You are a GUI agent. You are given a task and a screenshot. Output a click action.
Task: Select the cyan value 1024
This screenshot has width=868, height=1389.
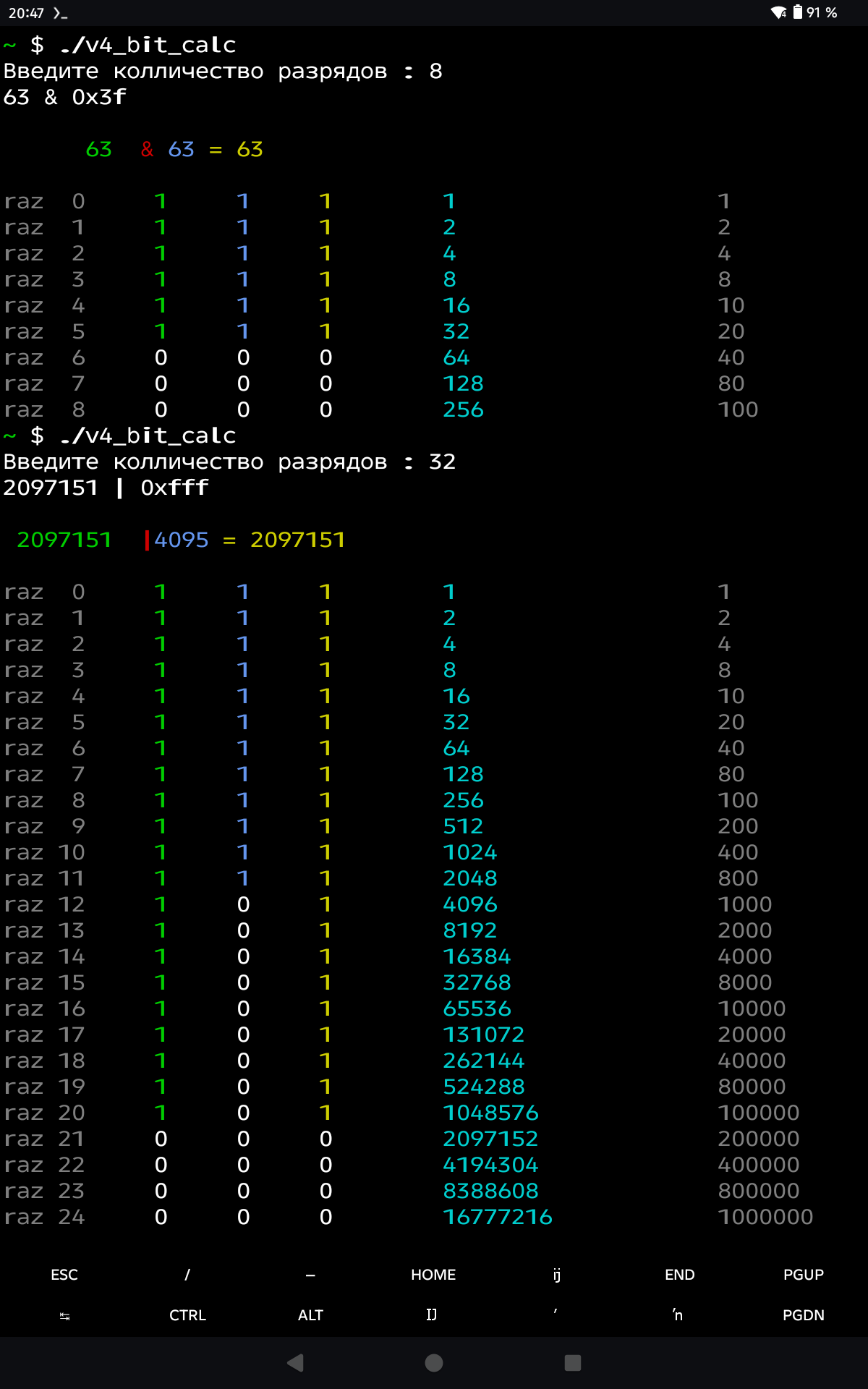click(470, 852)
